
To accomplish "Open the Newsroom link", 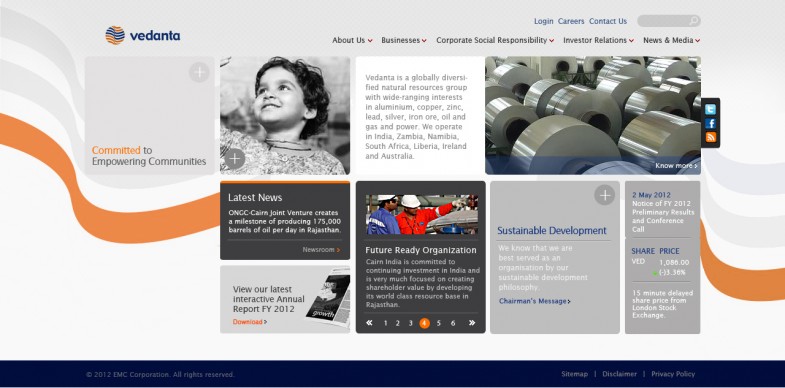I will click(321, 249).
